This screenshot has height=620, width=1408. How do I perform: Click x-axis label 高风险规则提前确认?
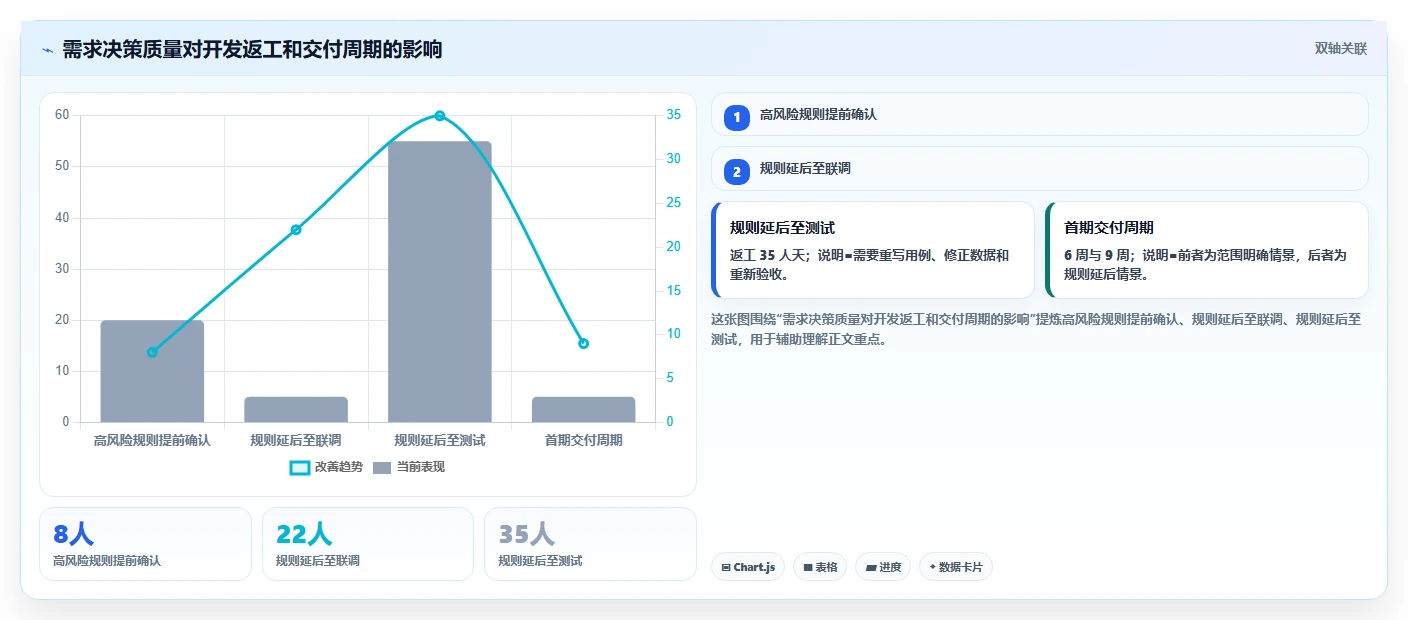pyautogui.click(x=152, y=440)
